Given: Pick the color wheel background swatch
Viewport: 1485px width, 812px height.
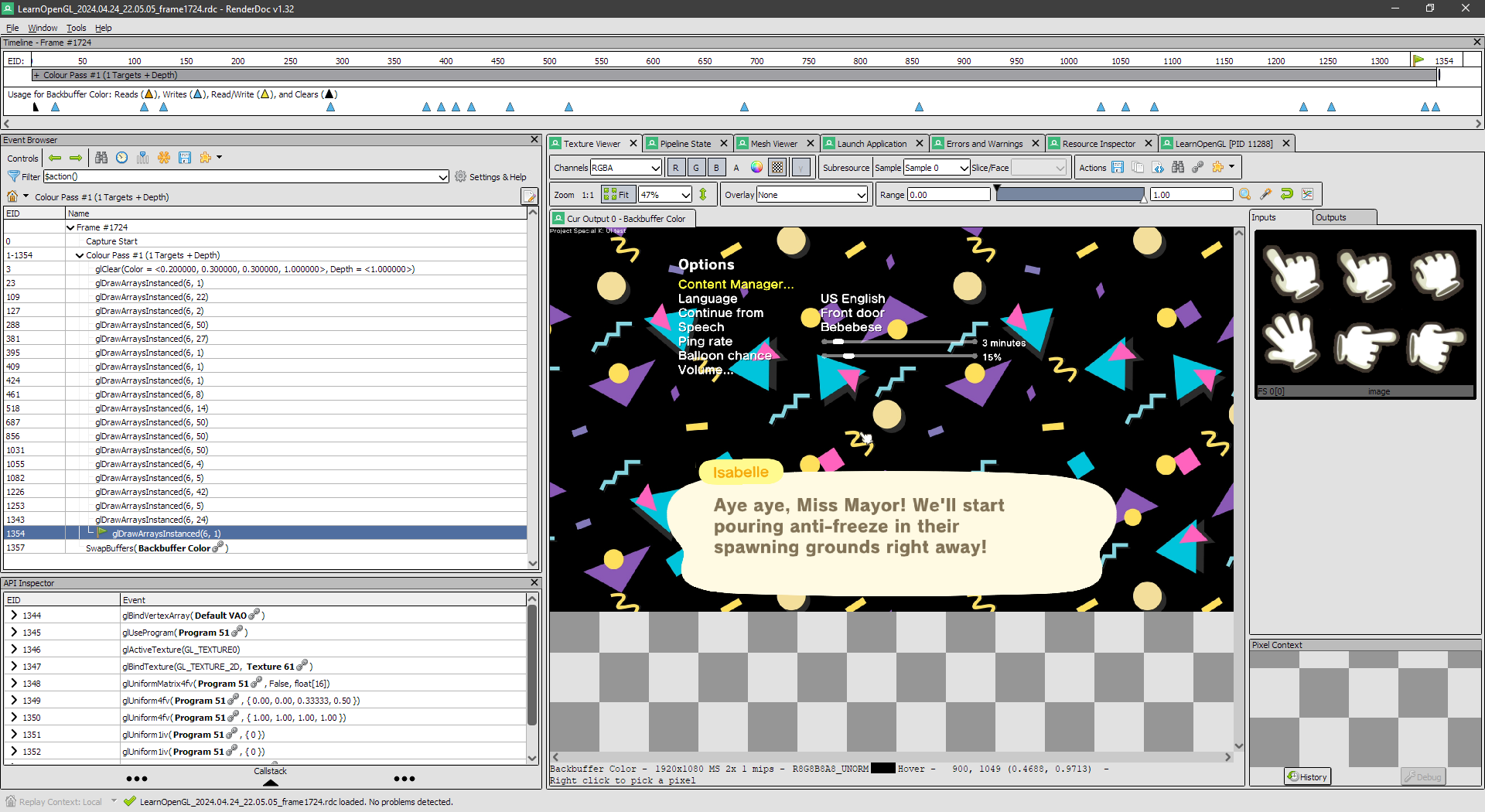Looking at the screenshot, I should point(756,167).
